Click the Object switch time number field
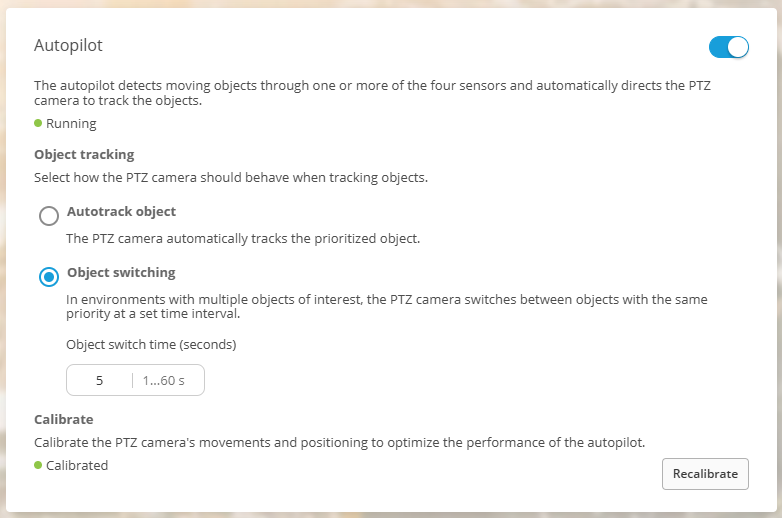Image resolution: width=782 pixels, height=518 pixels. [100, 380]
